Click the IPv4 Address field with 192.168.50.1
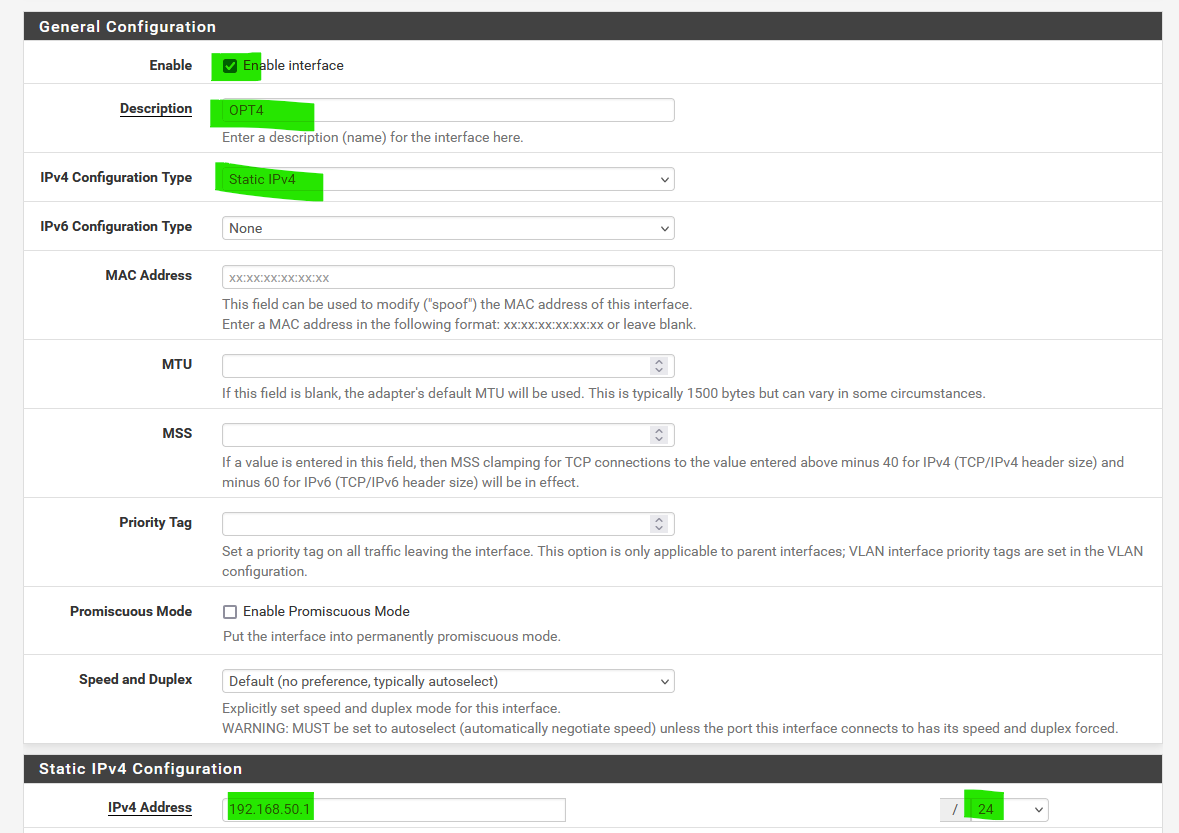 393,810
